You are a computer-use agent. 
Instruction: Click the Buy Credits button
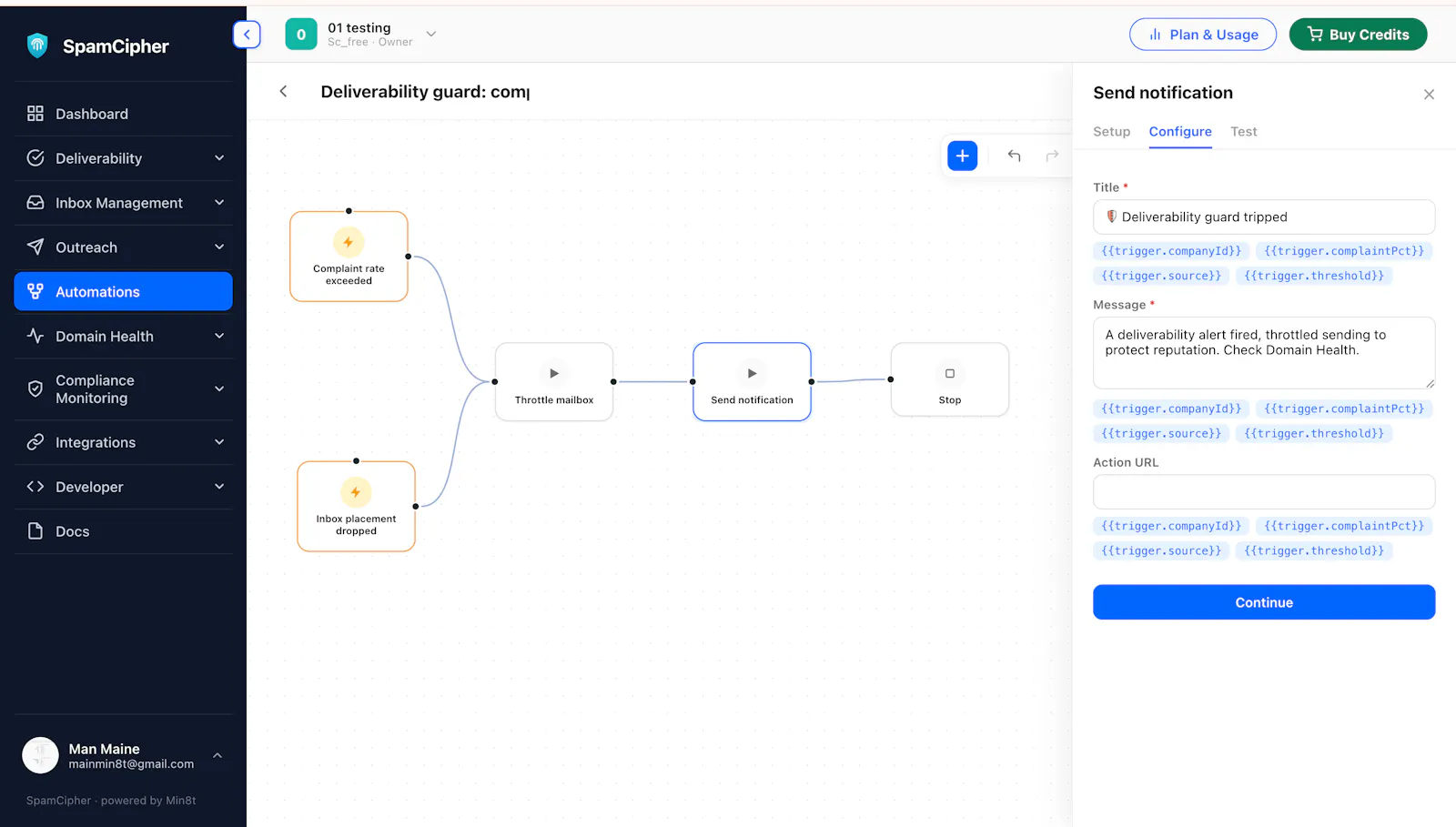click(x=1358, y=35)
